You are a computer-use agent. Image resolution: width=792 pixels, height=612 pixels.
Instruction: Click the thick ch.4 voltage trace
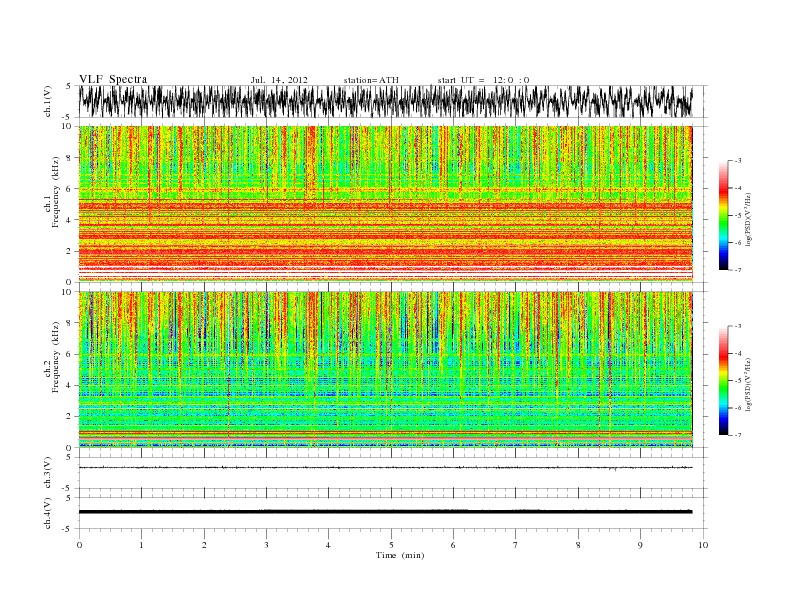click(x=385, y=512)
